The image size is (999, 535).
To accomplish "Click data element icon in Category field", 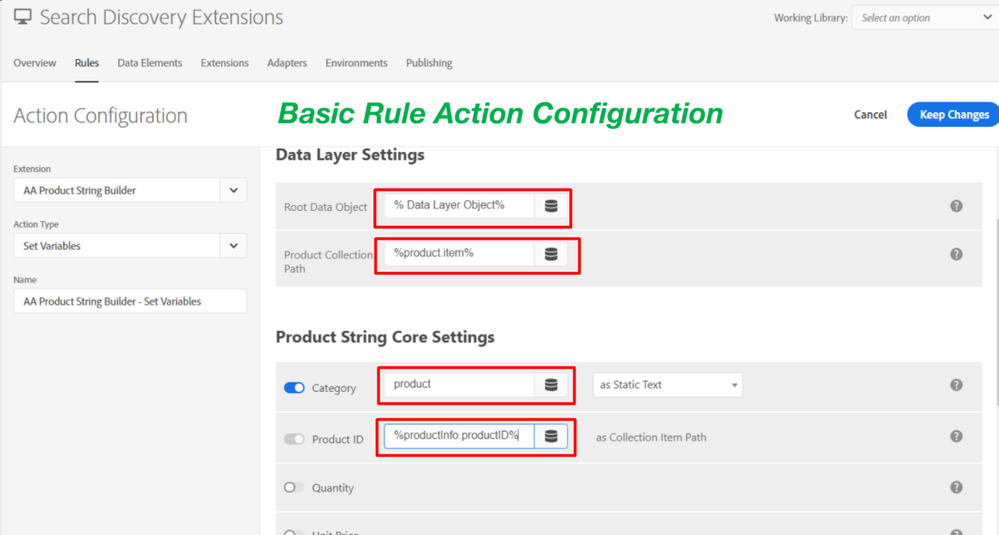I will pos(551,385).
